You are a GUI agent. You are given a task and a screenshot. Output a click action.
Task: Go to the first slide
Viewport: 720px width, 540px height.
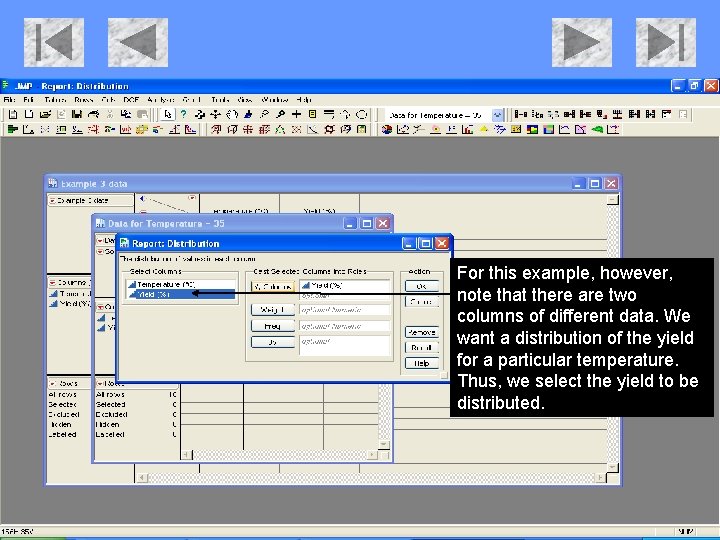tap(54, 42)
